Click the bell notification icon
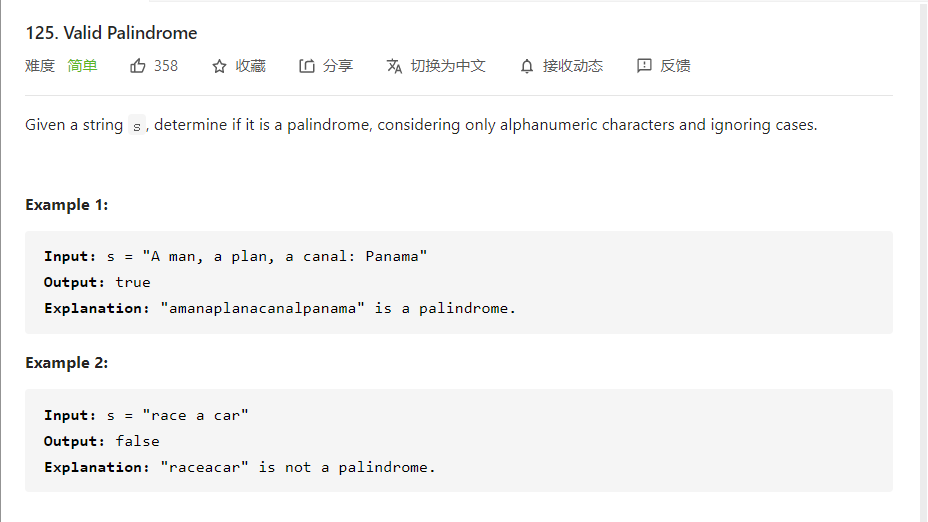Screen dimensions: 928x522 pyautogui.click(x=527, y=66)
